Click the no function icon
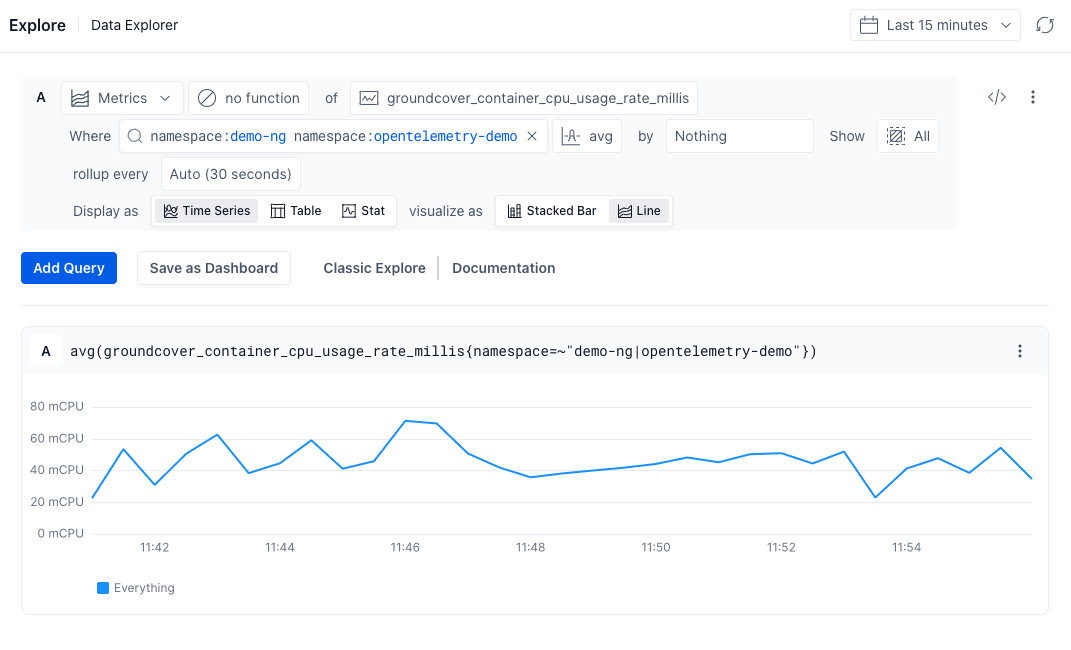This screenshot has width=1071, height=650. [x=207, y=98]
